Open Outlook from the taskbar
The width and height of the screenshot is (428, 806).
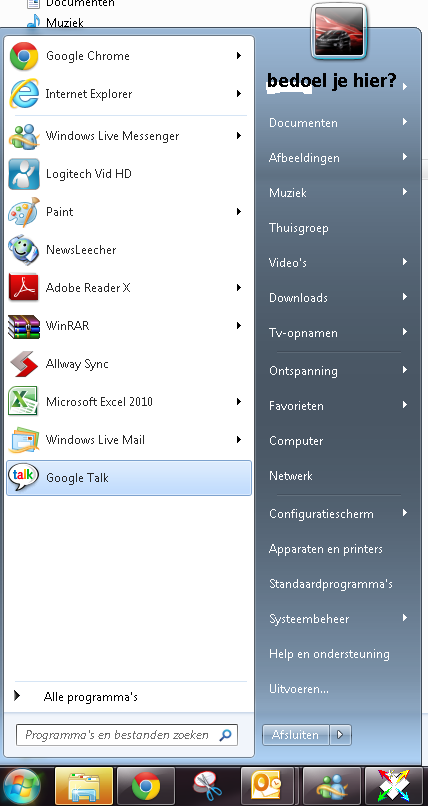pos(267,786)
